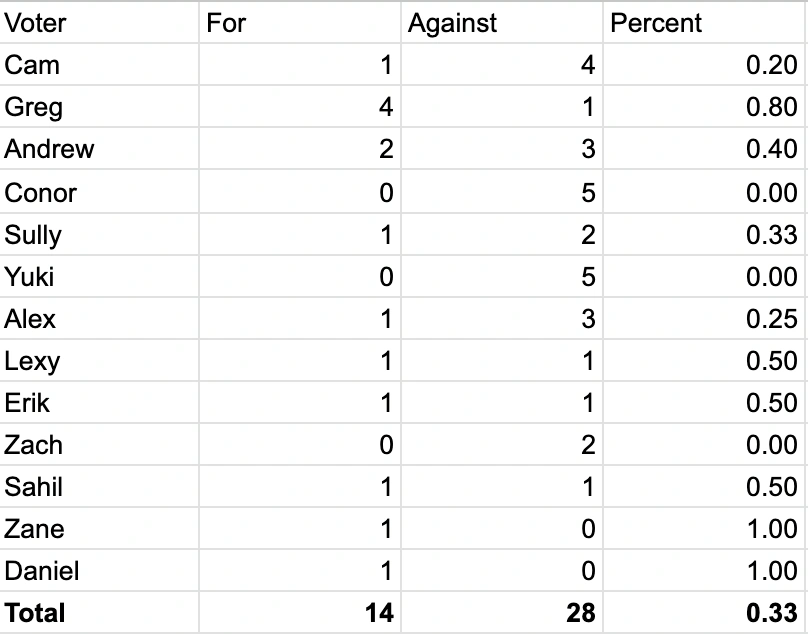Click Conor's Against count cell
808x634 pixels.
click(588, 192)
